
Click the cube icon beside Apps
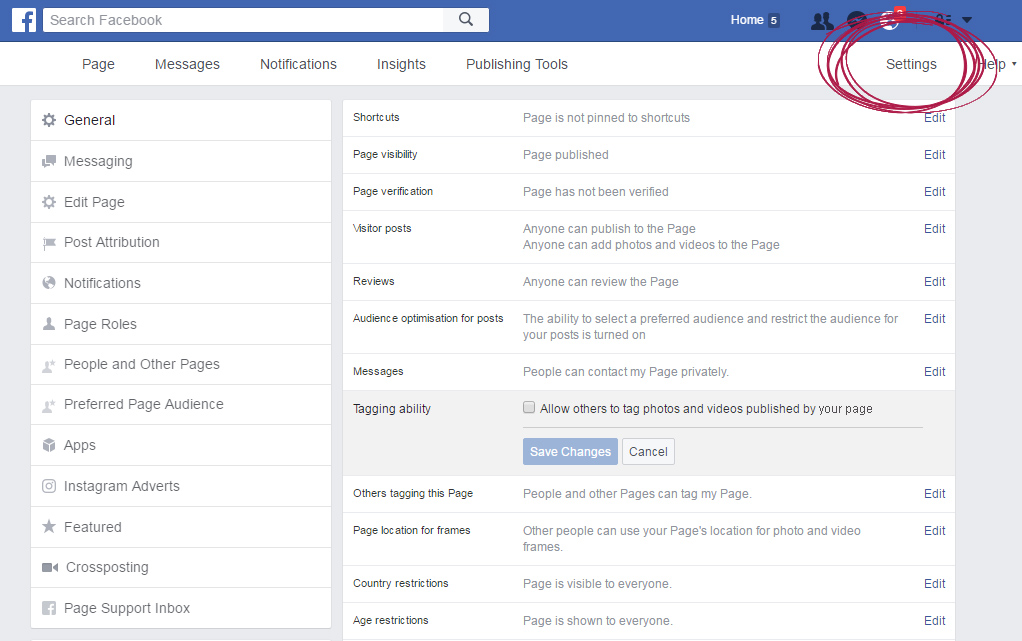click(x=49, y=445)
